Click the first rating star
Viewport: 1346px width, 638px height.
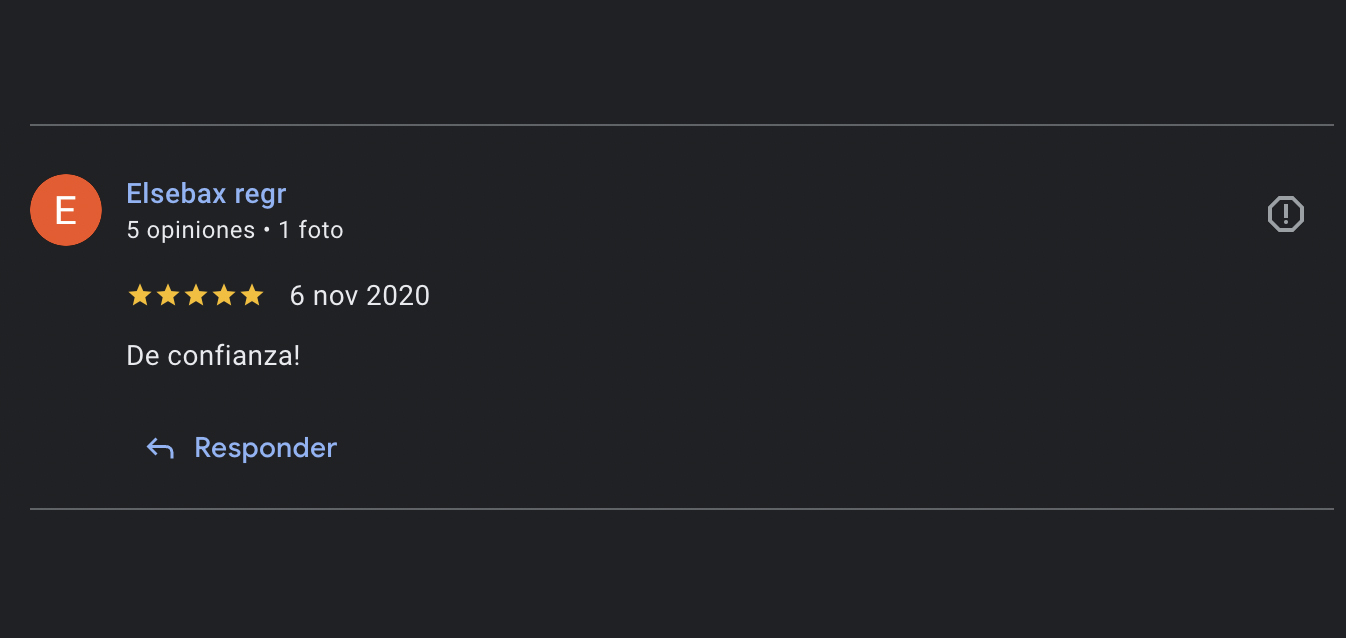click(140, 295)
